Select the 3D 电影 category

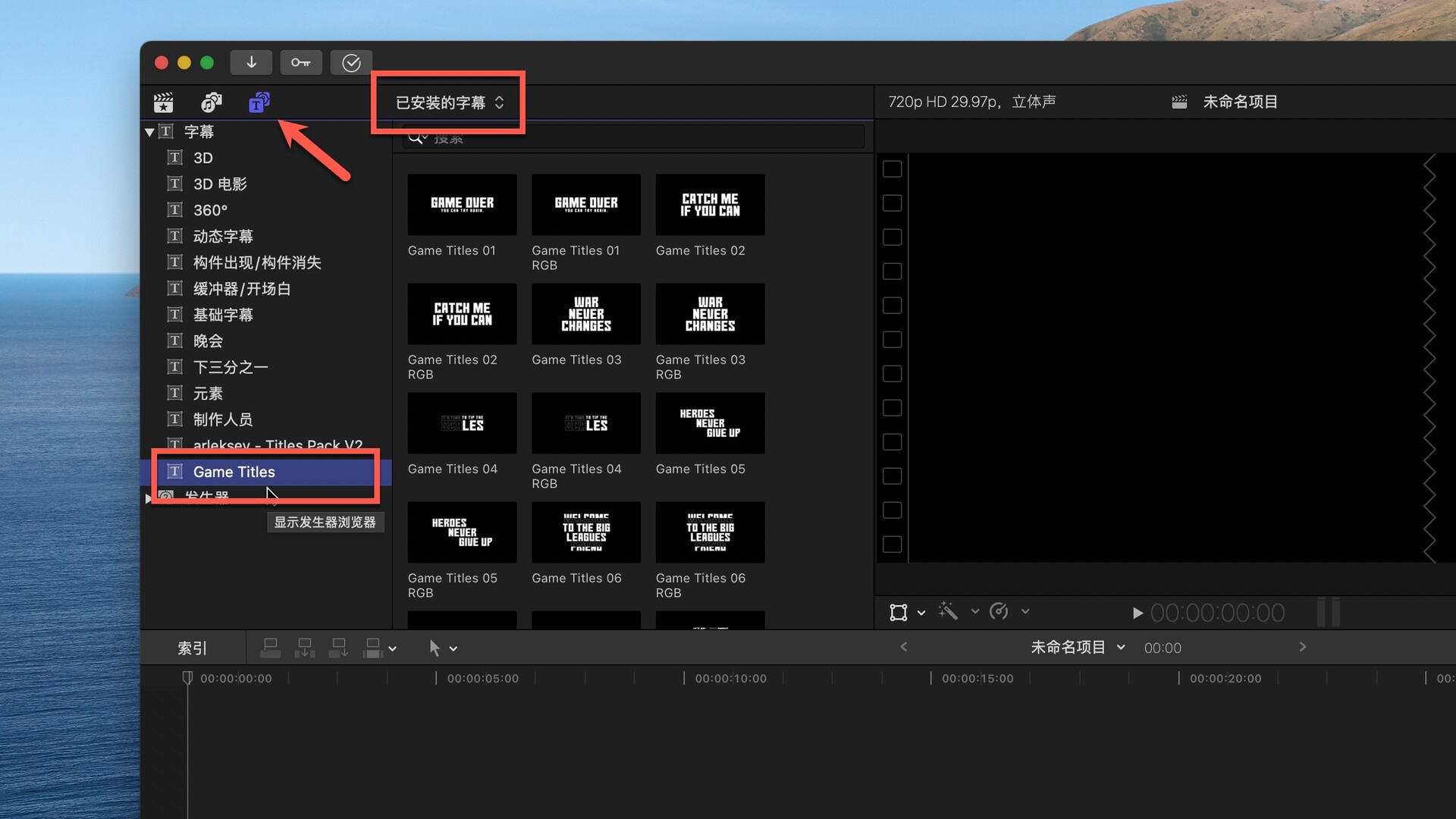220,184
